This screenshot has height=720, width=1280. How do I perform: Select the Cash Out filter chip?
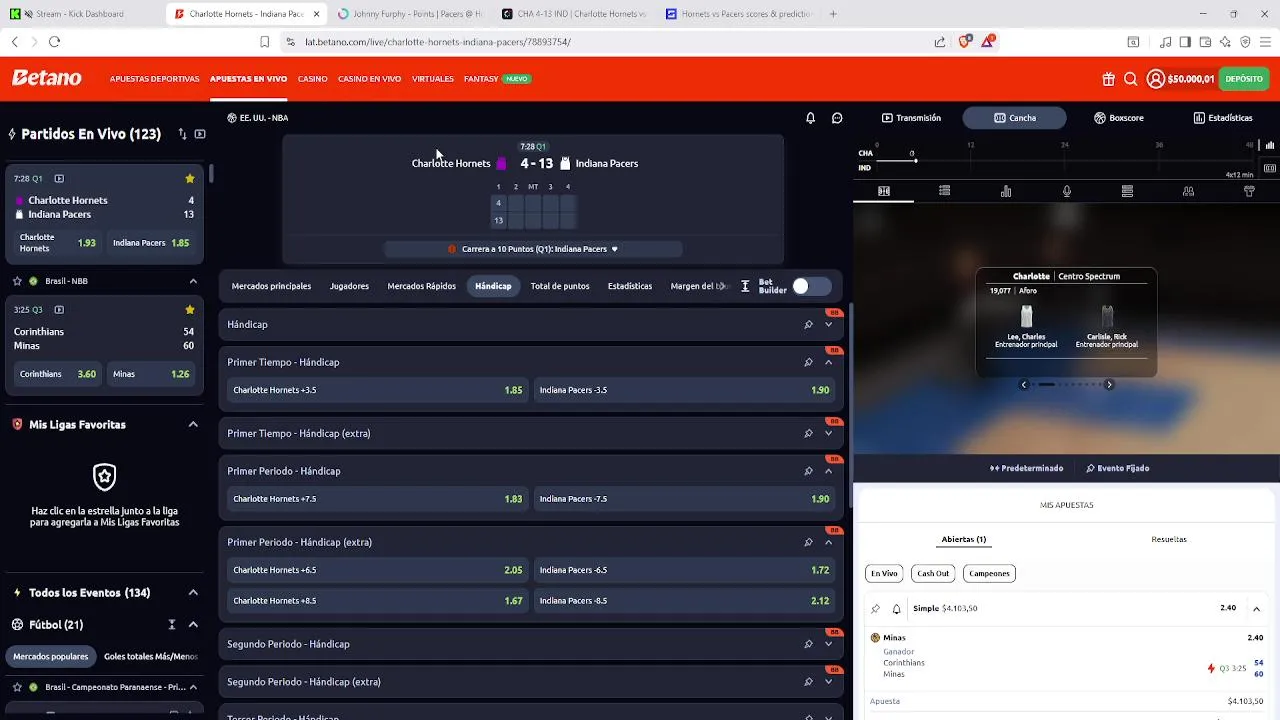[933, 574]
